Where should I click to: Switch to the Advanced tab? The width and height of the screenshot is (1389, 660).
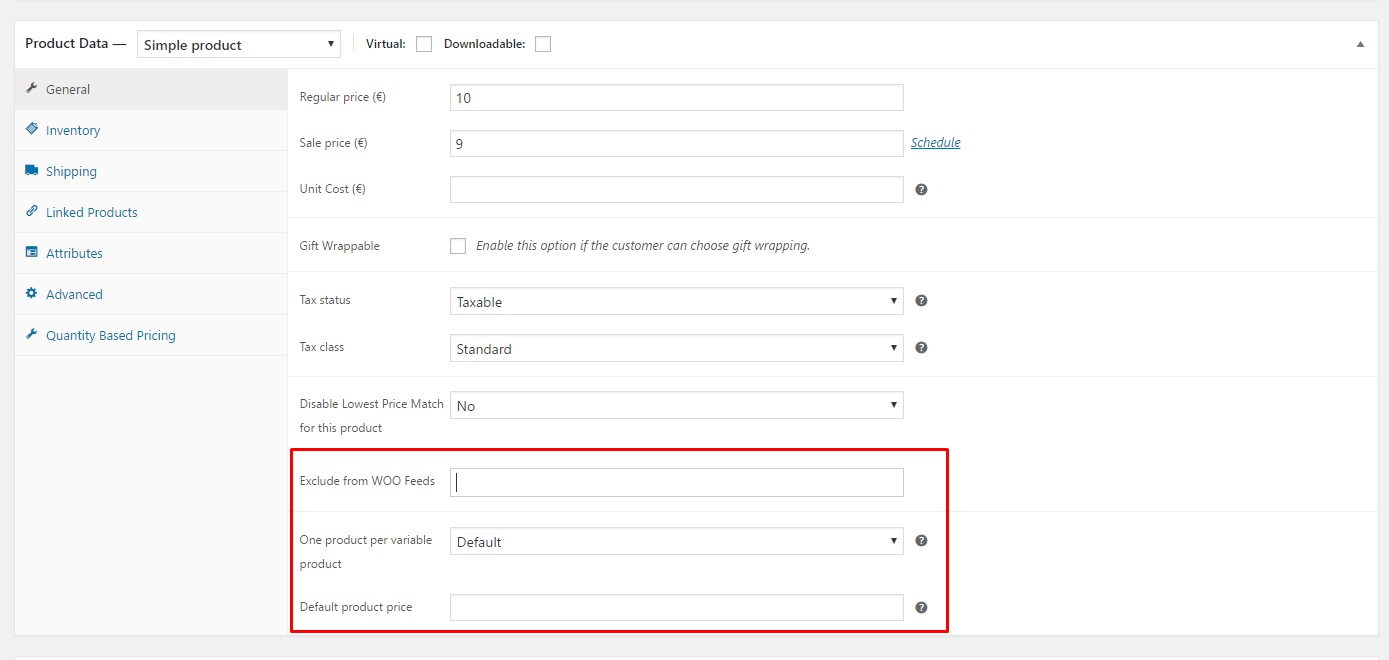click(73, 294)
